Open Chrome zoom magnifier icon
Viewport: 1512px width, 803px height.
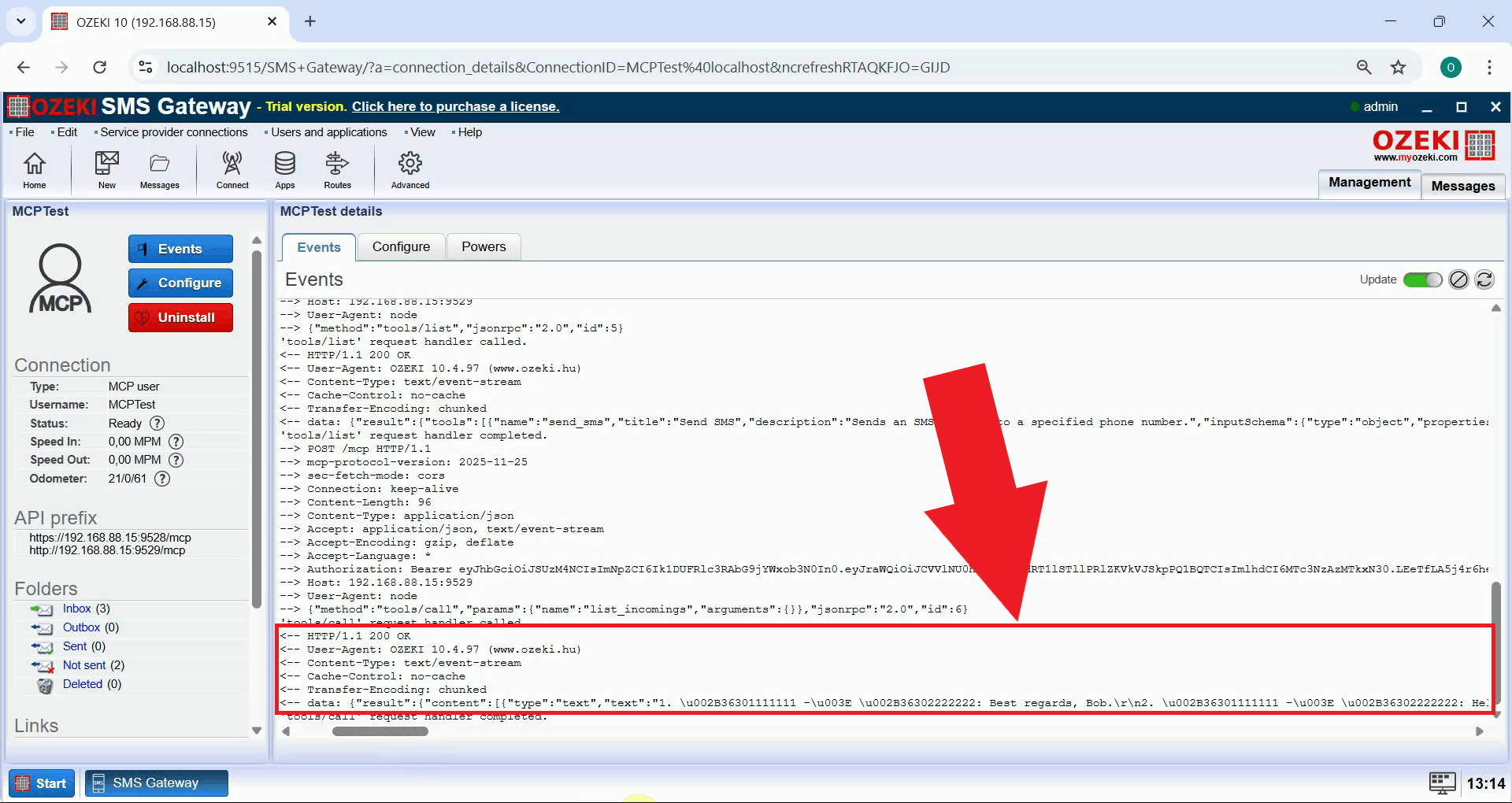1364,67
